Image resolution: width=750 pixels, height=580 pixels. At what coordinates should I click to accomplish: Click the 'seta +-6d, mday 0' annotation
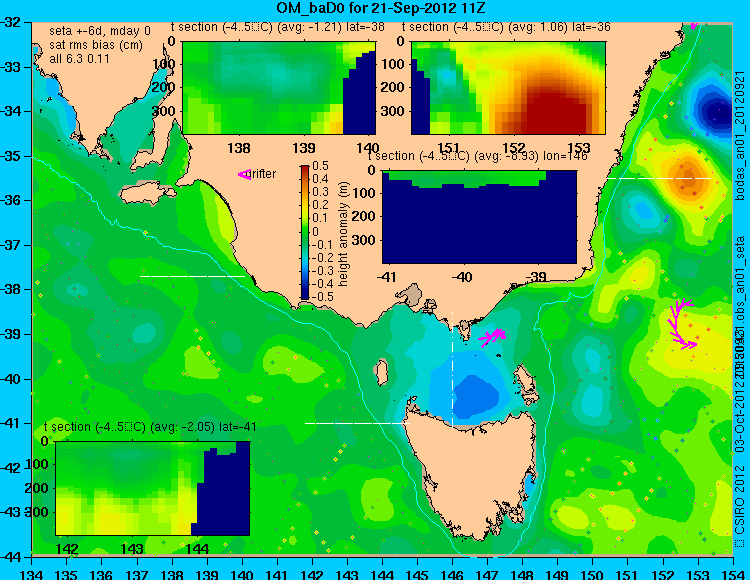coord(100,31)
